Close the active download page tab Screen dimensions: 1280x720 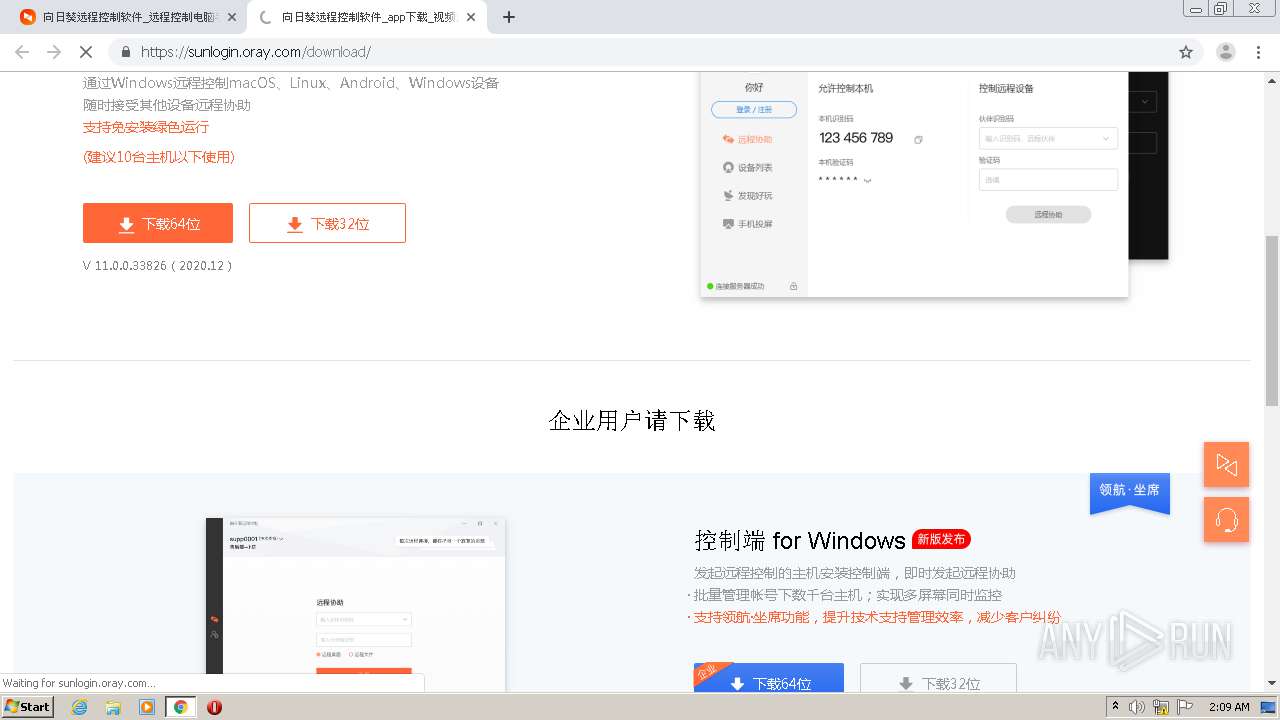471,17
